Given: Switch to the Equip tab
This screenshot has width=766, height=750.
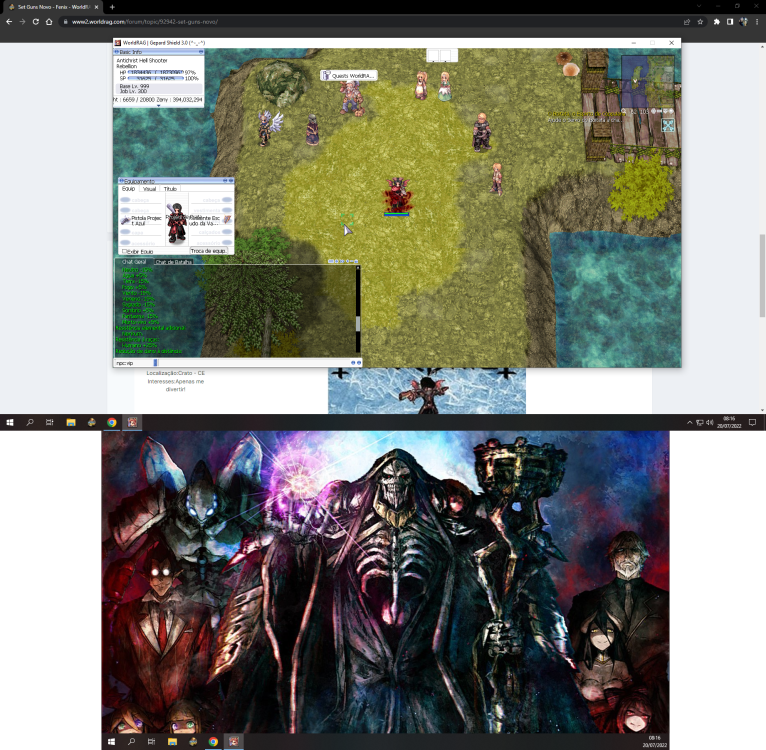Looking at the screenshot, I should [128, 189].
